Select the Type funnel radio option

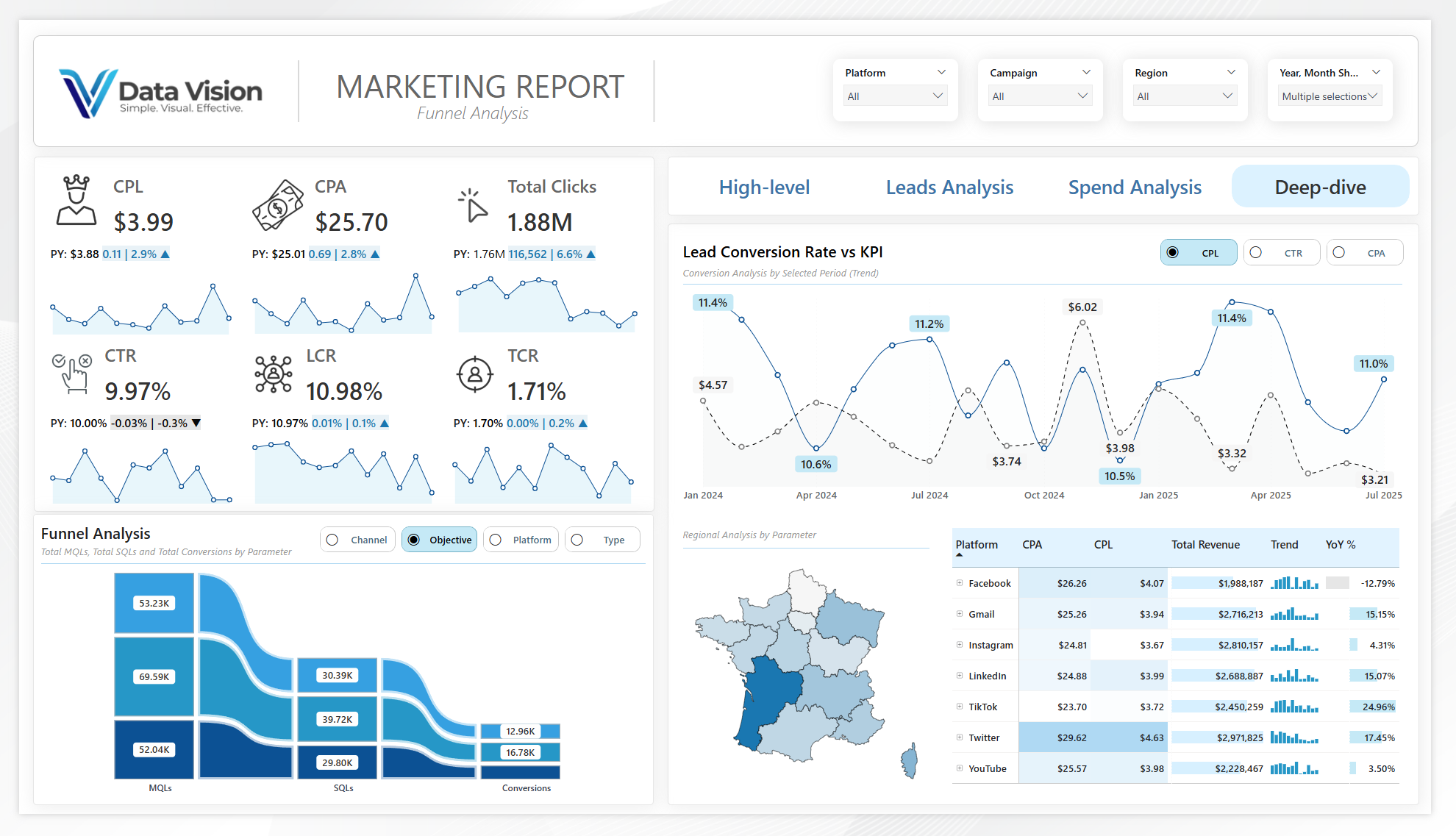point(577,540)
